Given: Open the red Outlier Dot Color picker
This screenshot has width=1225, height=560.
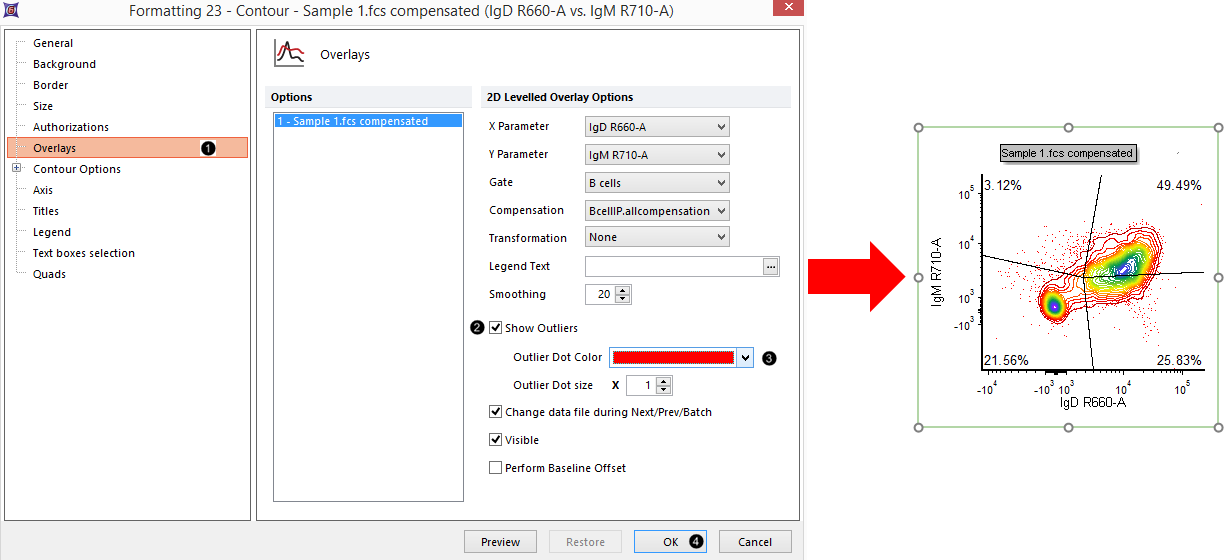Looking at the screenshot, I should pyautogui.click(x=681, y=358).
